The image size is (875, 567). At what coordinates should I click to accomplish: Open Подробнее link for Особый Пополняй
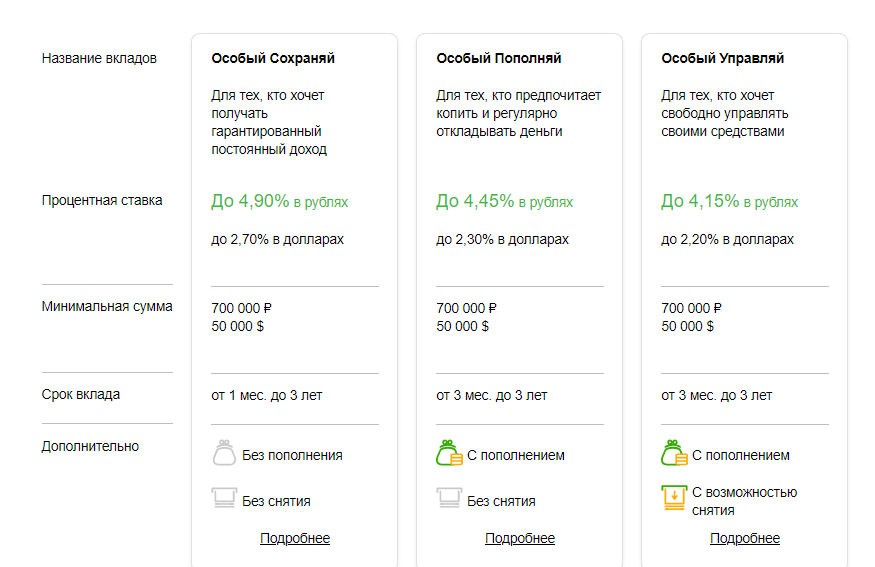[x=520, y=538]
